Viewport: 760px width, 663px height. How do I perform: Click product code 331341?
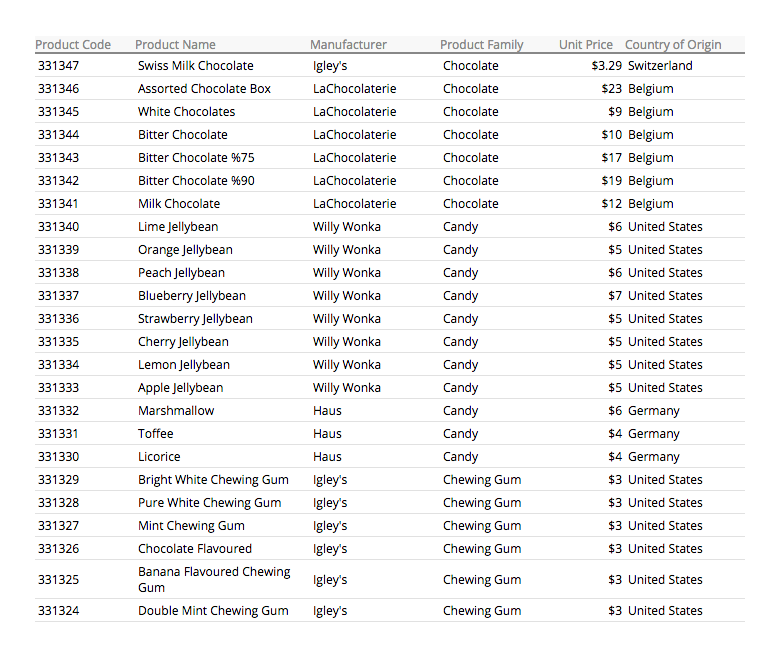58,204
